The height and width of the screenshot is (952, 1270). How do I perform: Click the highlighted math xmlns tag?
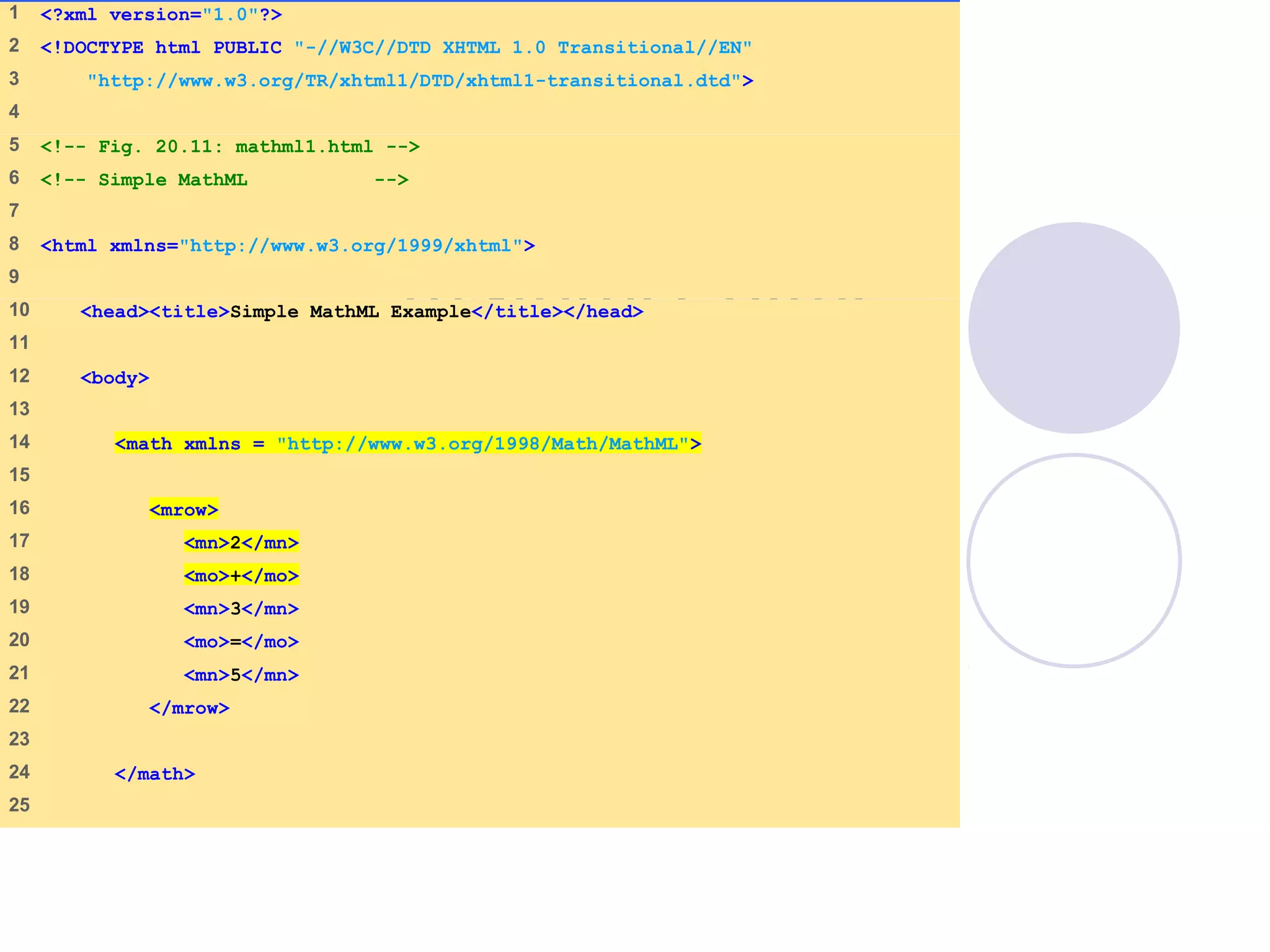click(408, 444)
